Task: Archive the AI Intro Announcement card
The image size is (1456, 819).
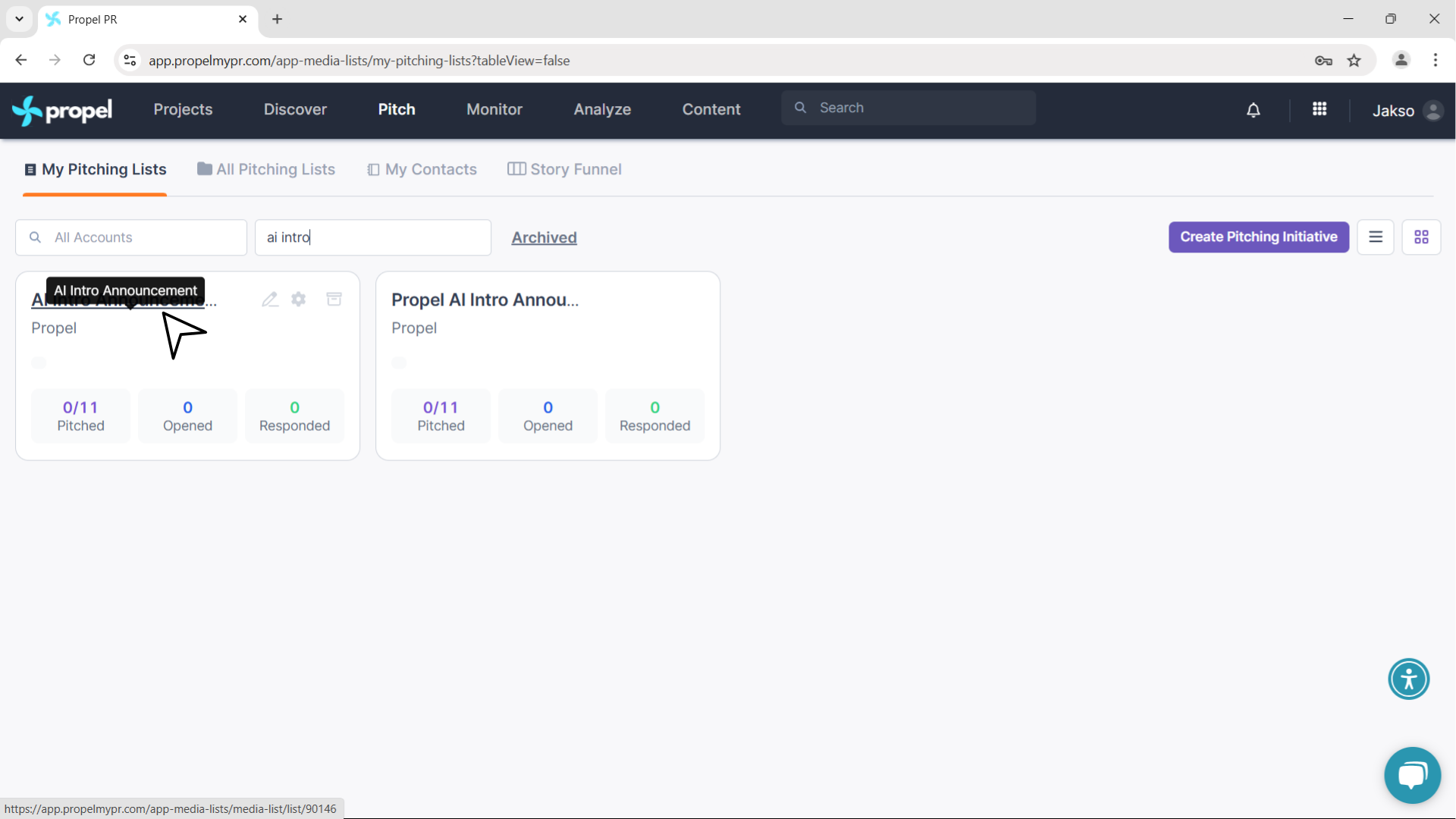Action: click(334, 299)
